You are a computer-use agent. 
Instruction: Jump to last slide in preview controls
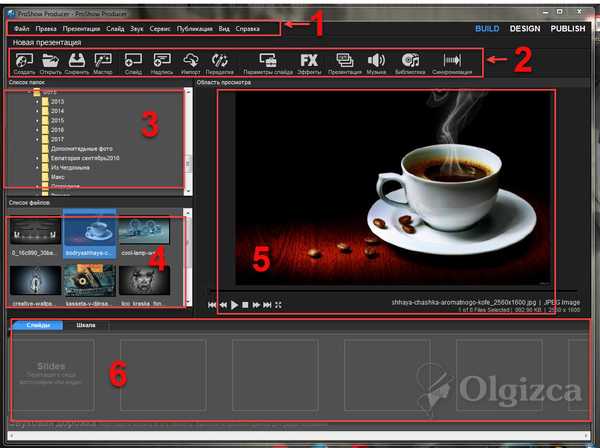point(267,305)
